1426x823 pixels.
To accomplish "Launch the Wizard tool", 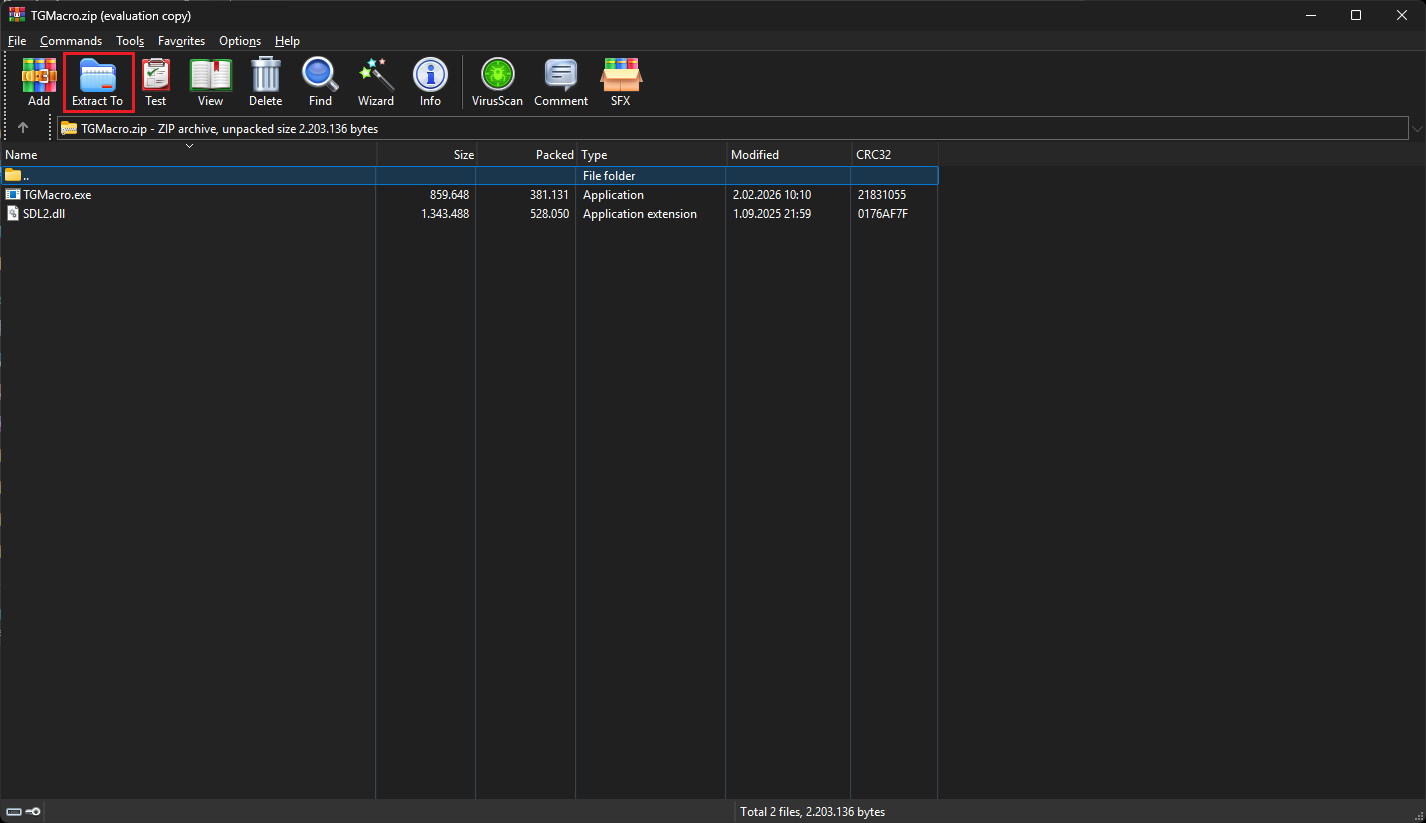I will (376, 82).
